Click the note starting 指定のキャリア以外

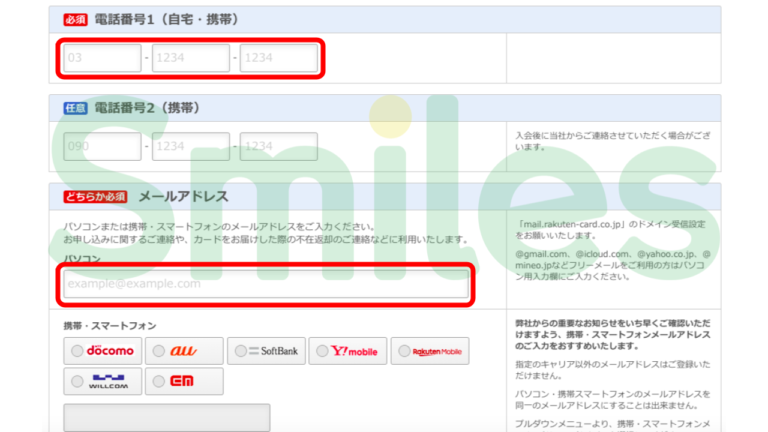coord(612,370)
